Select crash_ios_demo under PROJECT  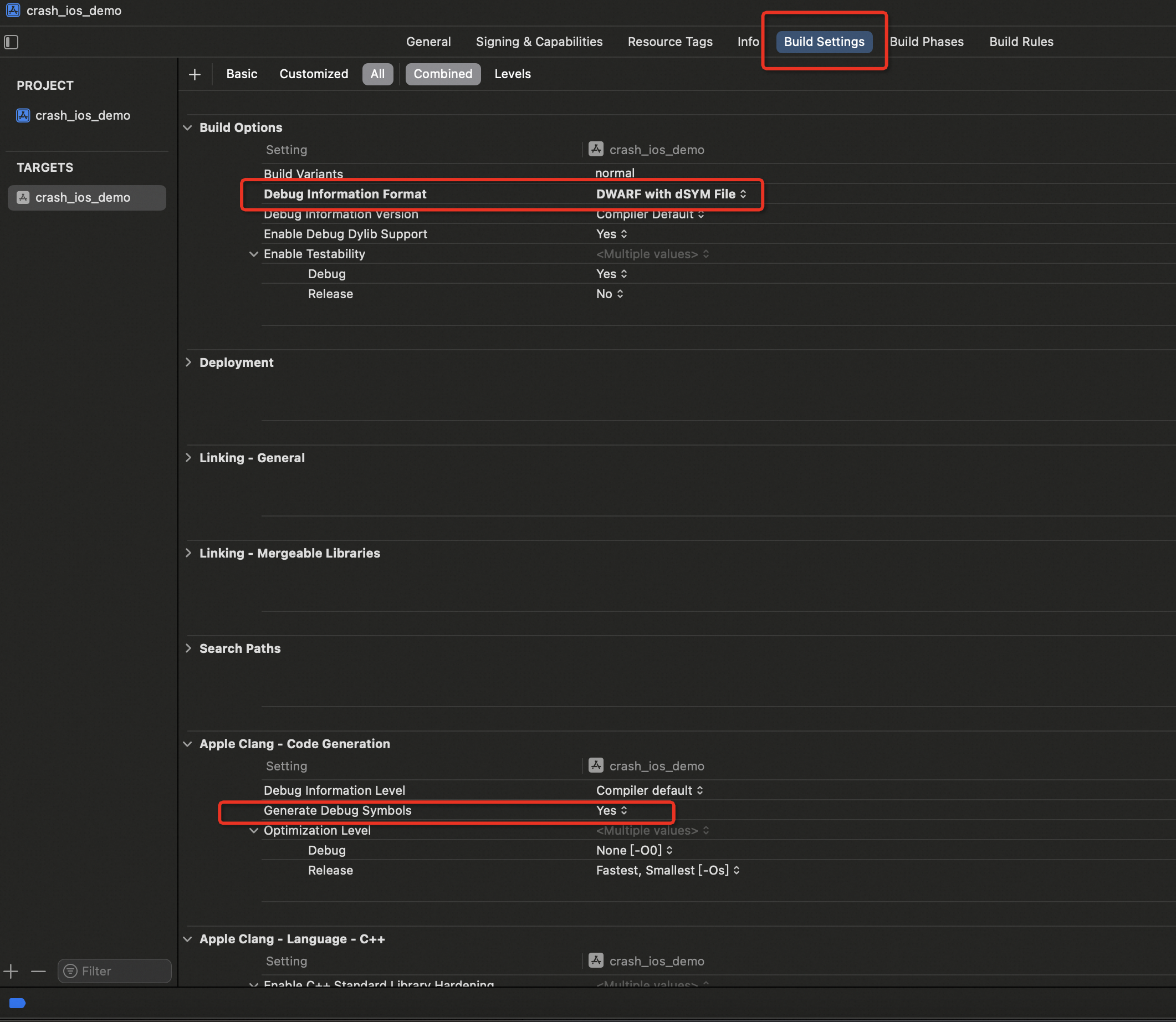tap(83, 115)
